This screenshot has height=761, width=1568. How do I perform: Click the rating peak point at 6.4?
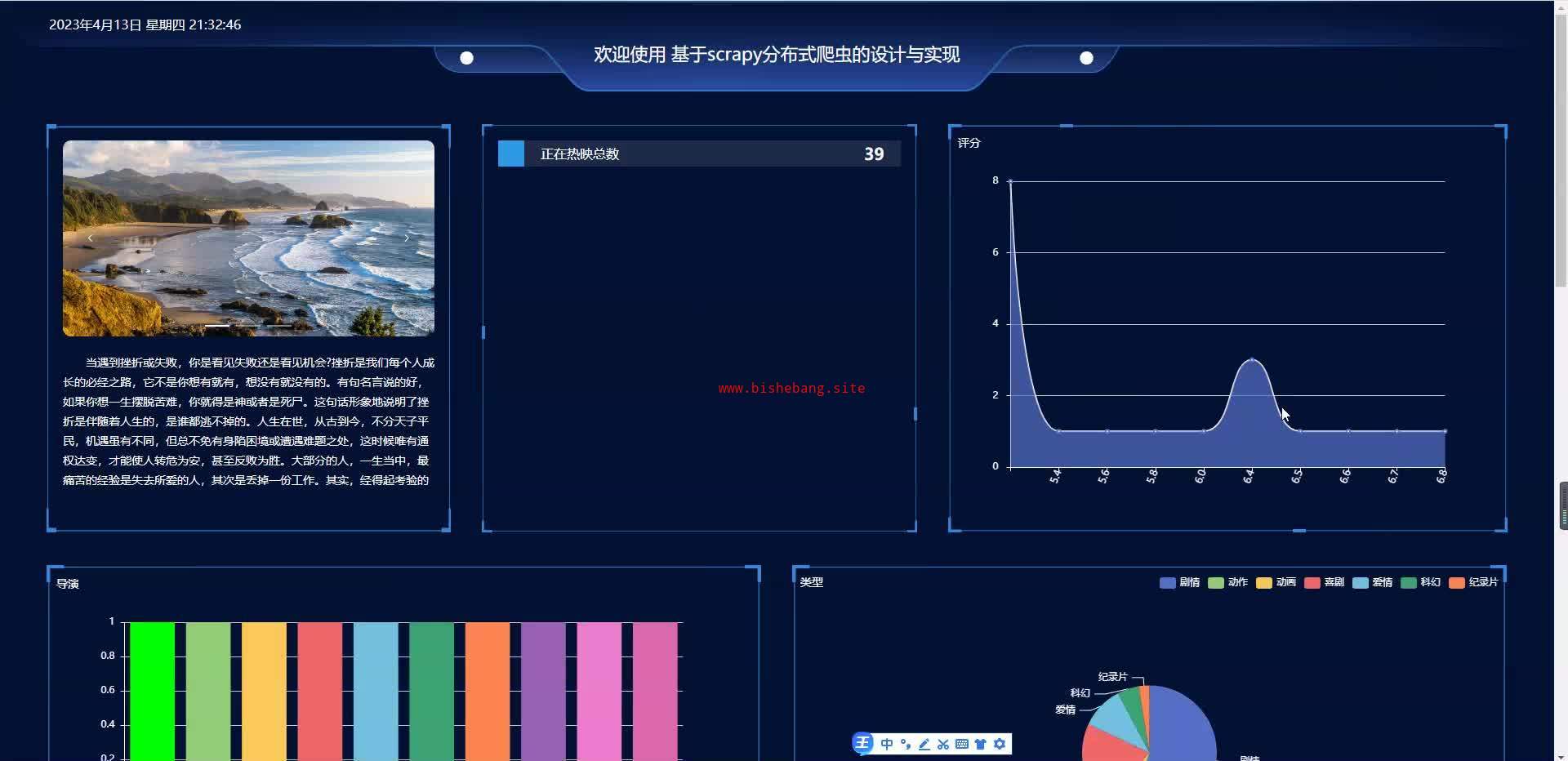[x=1252, y=359]
